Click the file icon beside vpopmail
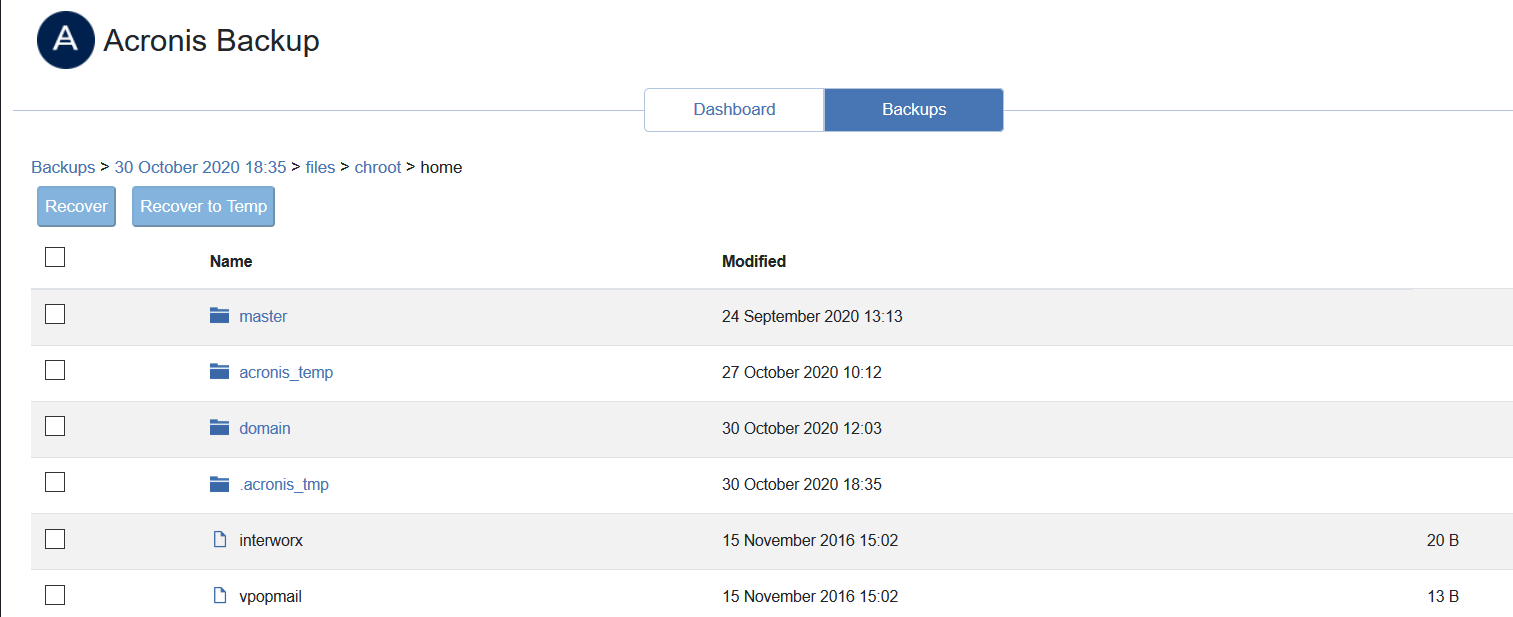 pos(219,595)
